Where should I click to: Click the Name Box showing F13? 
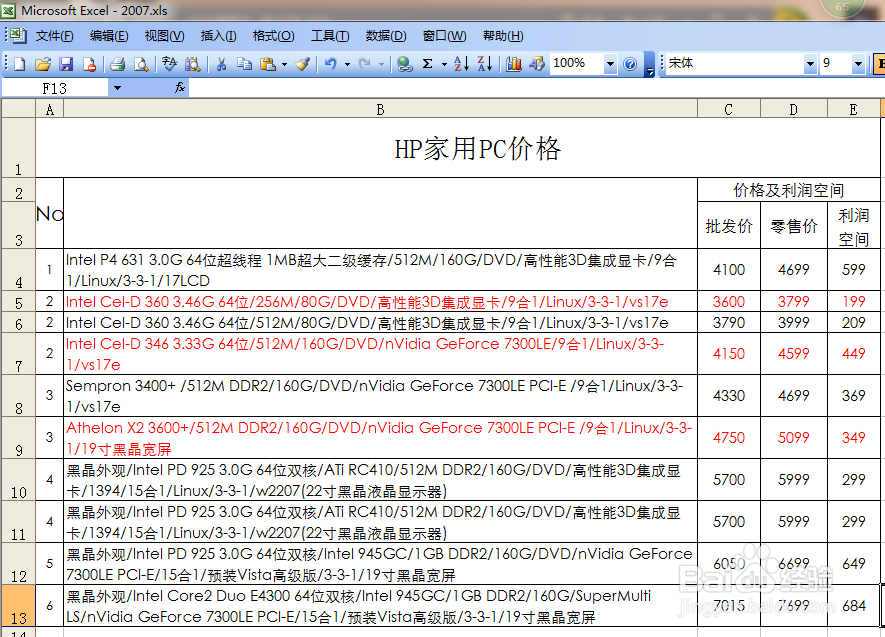point(55,88)
